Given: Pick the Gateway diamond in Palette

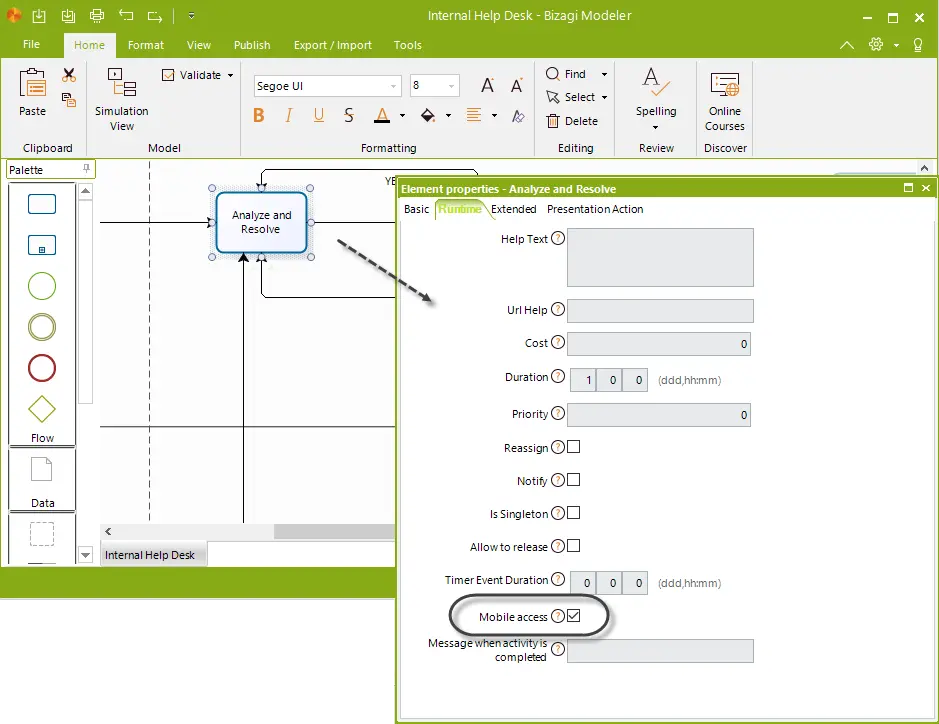Looking at the screenshot, I should point(42,410).
